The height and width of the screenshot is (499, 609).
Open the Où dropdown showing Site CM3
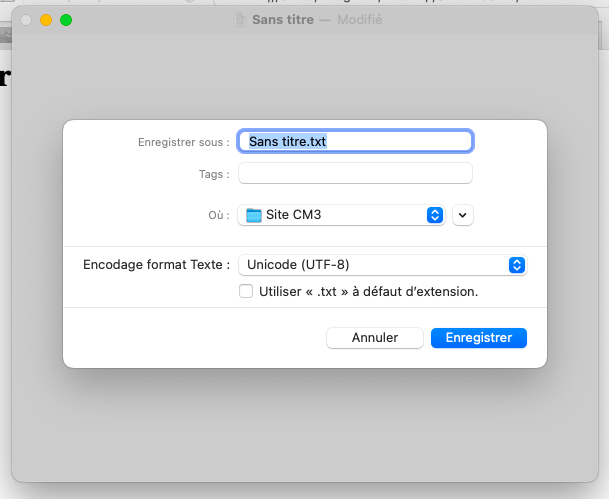click(x=340, y=215)
